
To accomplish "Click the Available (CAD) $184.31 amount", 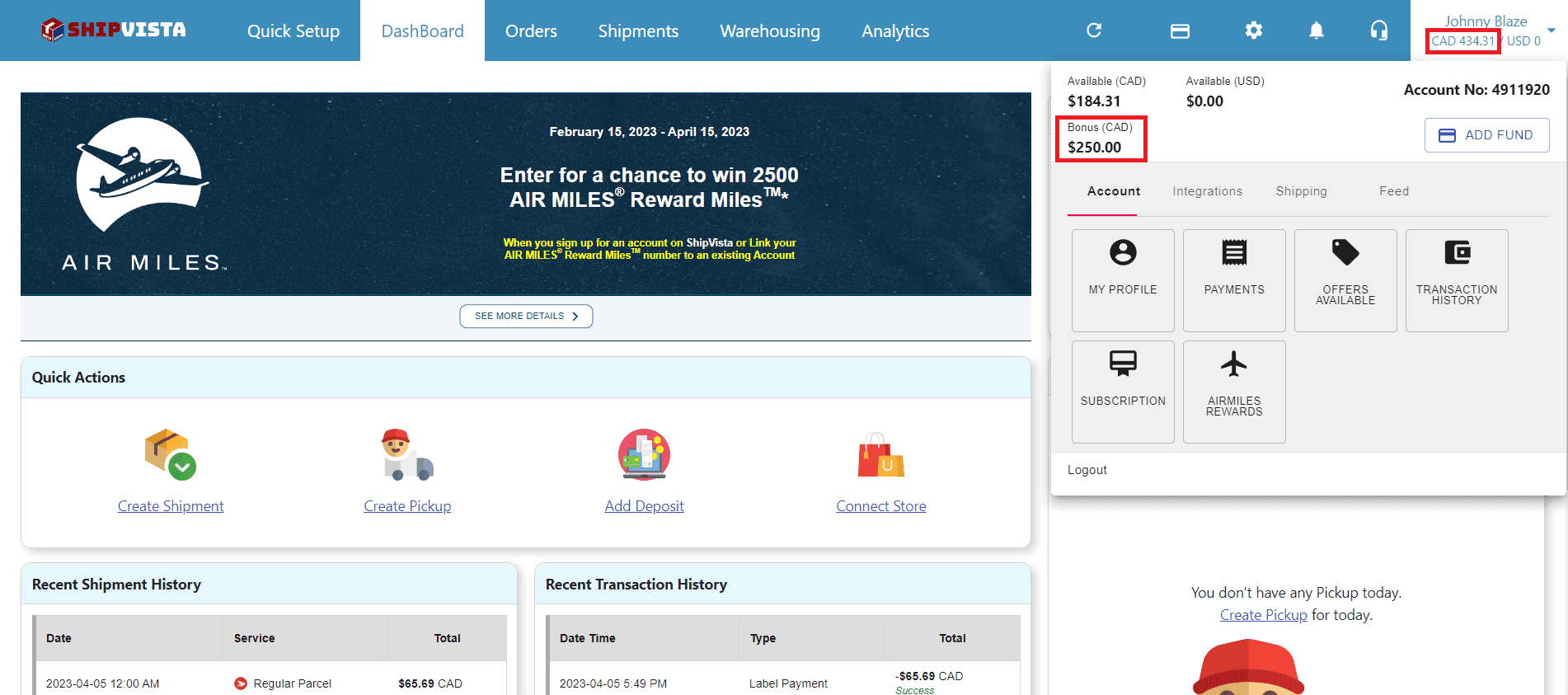I will tap(1094, 101).
